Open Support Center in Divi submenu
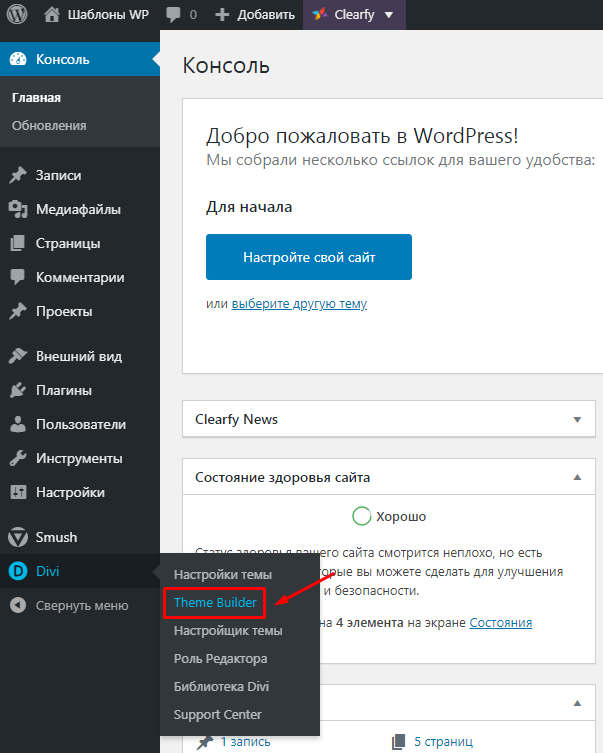Viewport: 603px width, 753px height. [218, 715]
